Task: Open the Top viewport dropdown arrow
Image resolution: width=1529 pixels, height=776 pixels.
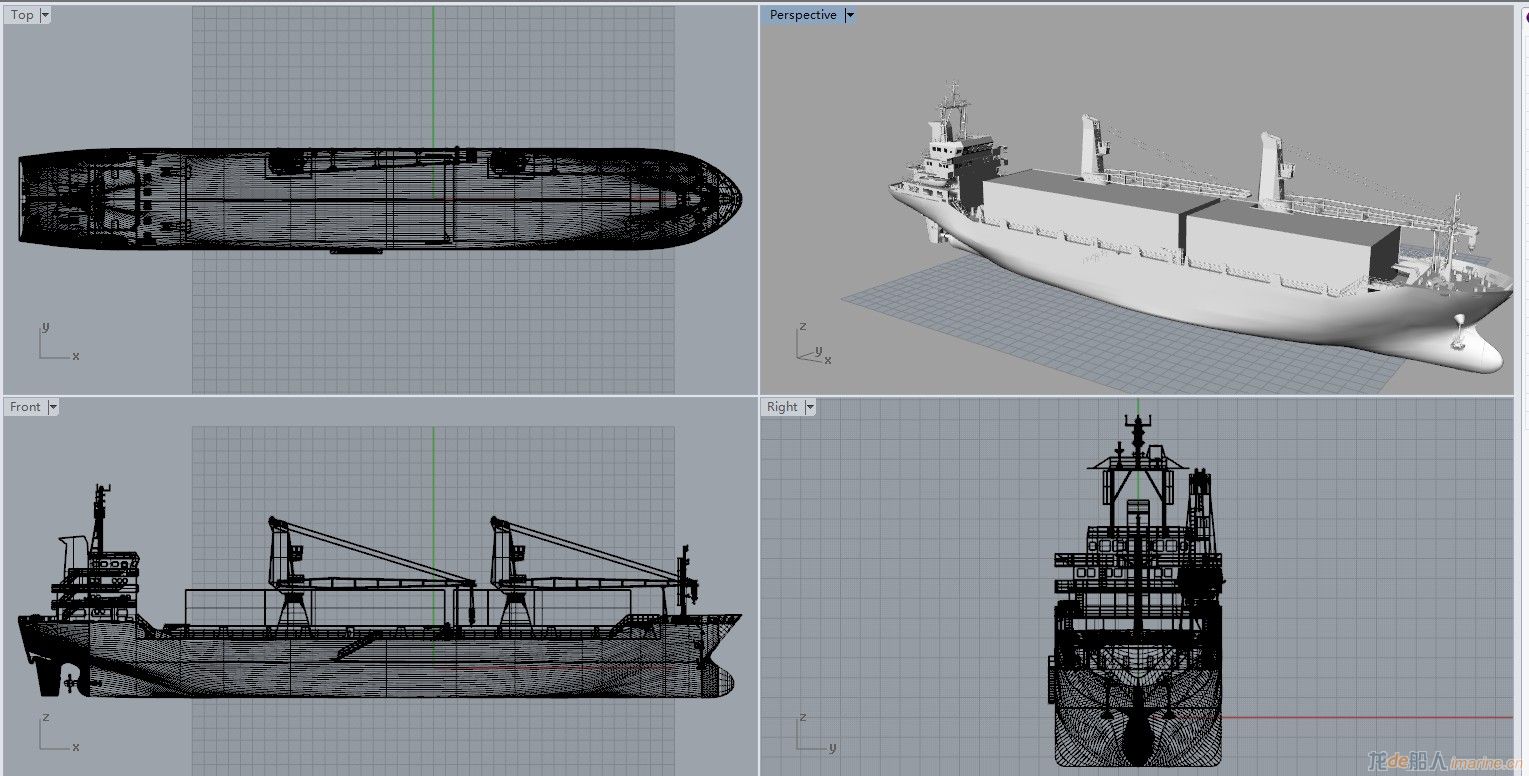Action: (45, 15)
